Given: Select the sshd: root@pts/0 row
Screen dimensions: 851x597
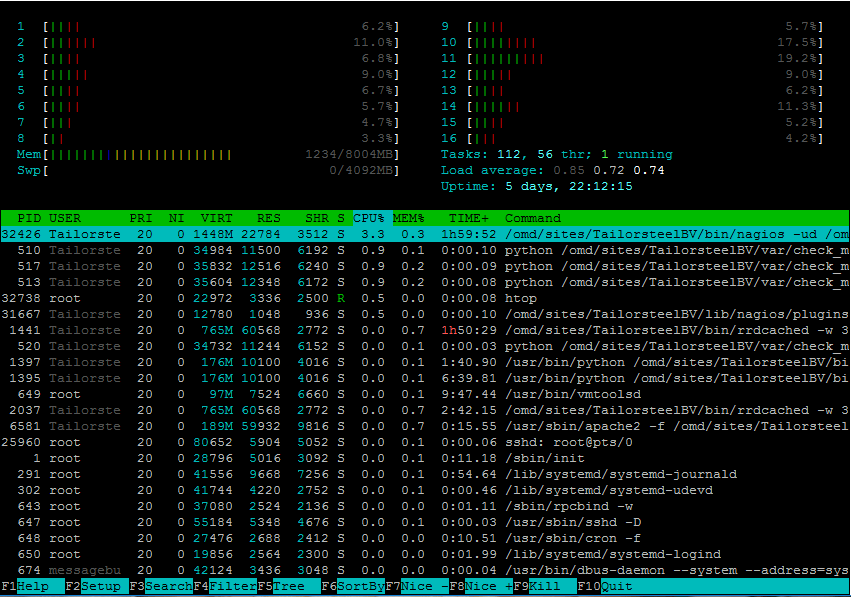Looking at the screenshot, I should click(425, 442).
